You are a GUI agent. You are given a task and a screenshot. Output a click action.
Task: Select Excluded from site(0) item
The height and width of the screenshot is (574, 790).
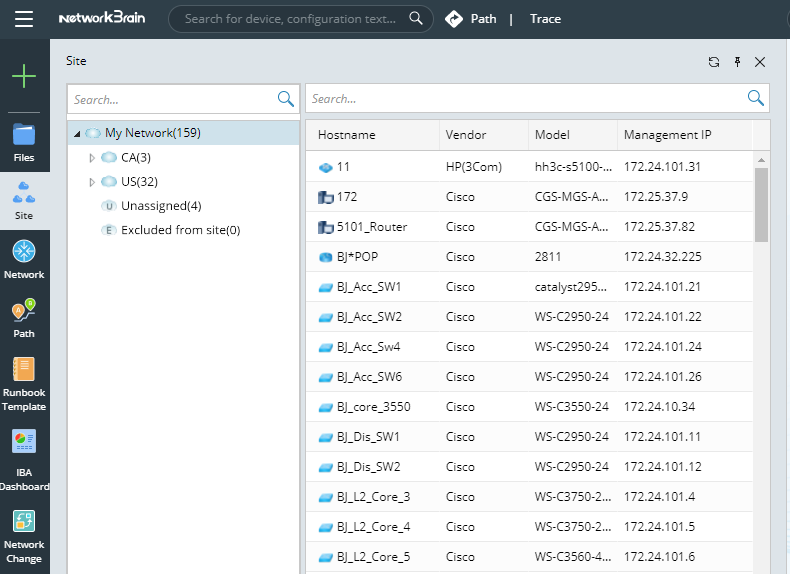(180, 230)
